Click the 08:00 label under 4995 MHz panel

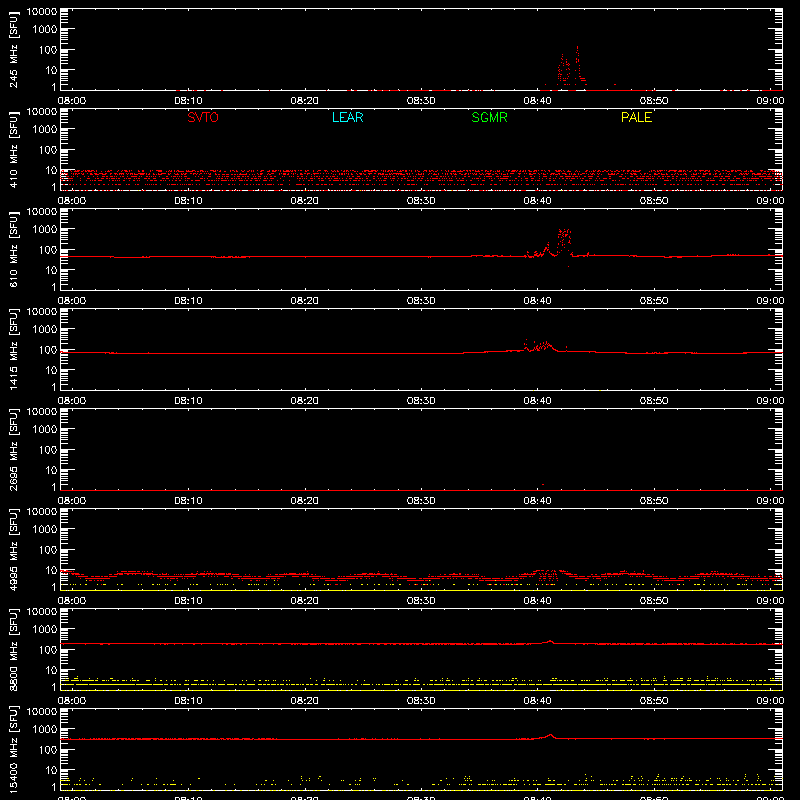click(x=71, y=601)
